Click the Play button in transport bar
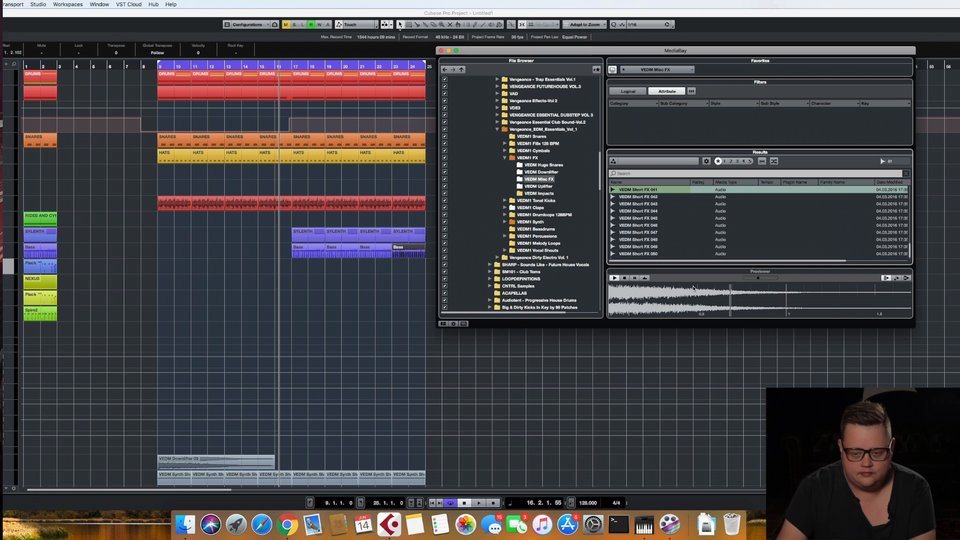 tap(479, 503)
